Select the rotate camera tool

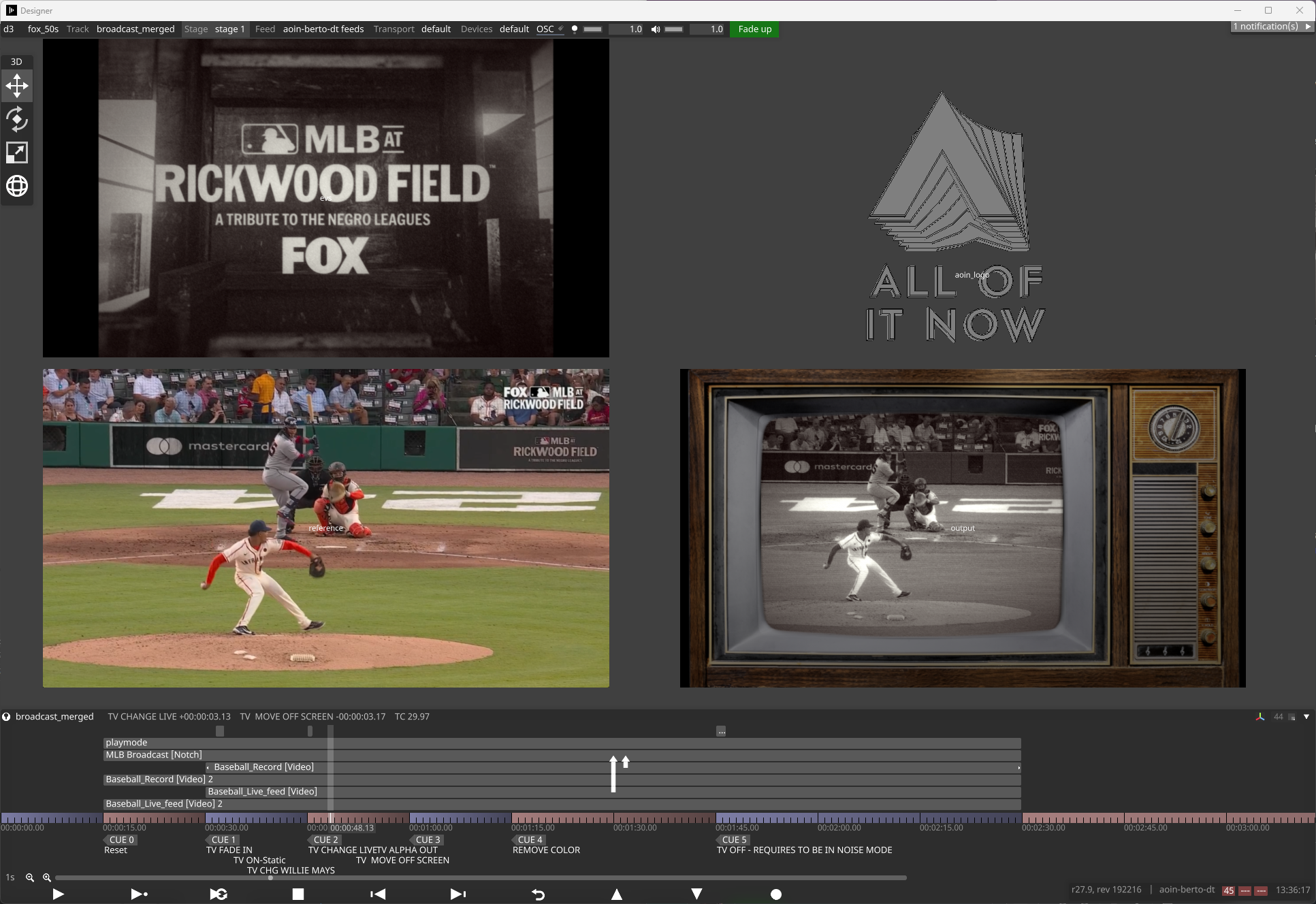pyautogui.click(x=17, y=119)
